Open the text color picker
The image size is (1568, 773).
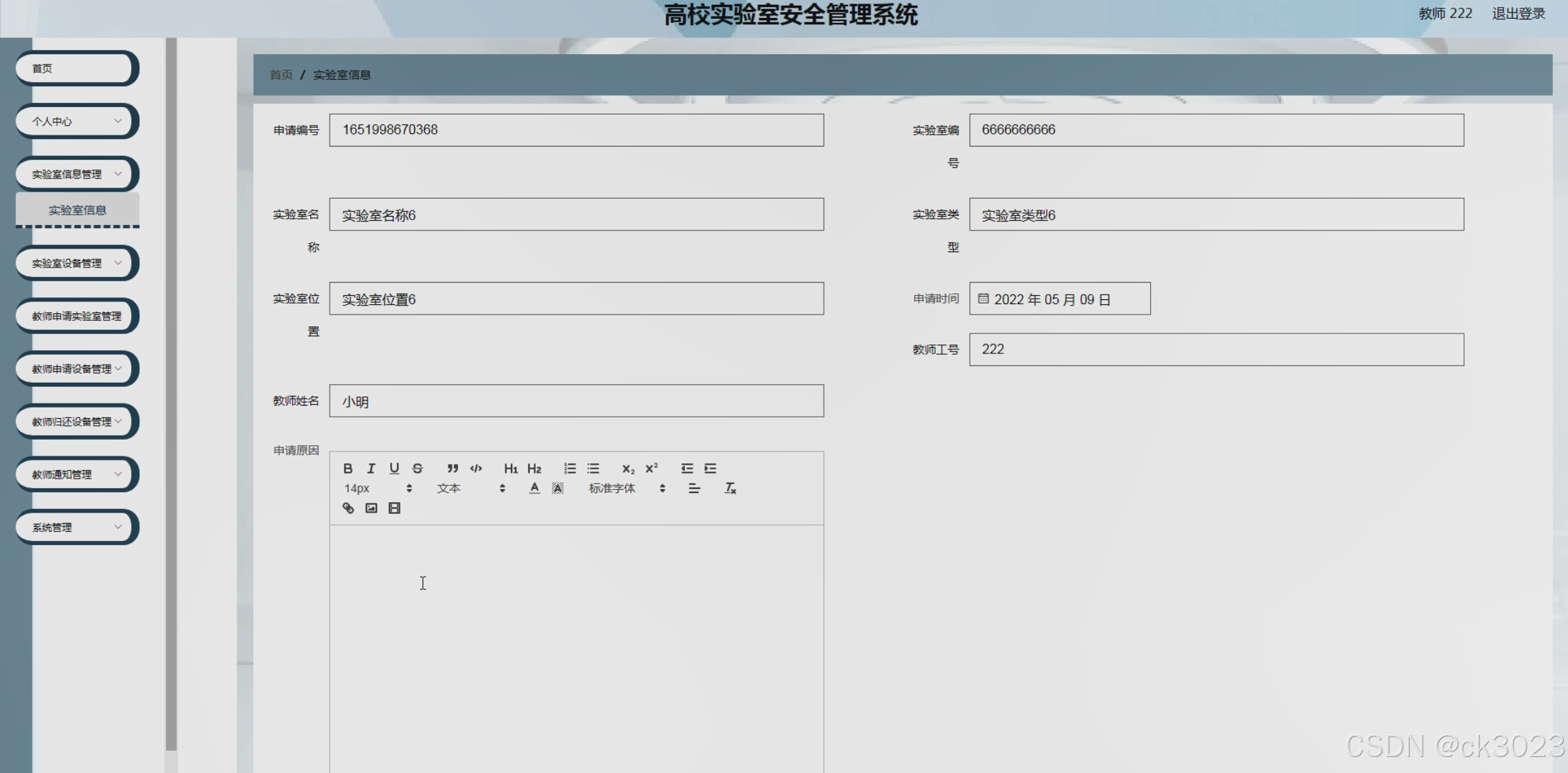point(534,488)
